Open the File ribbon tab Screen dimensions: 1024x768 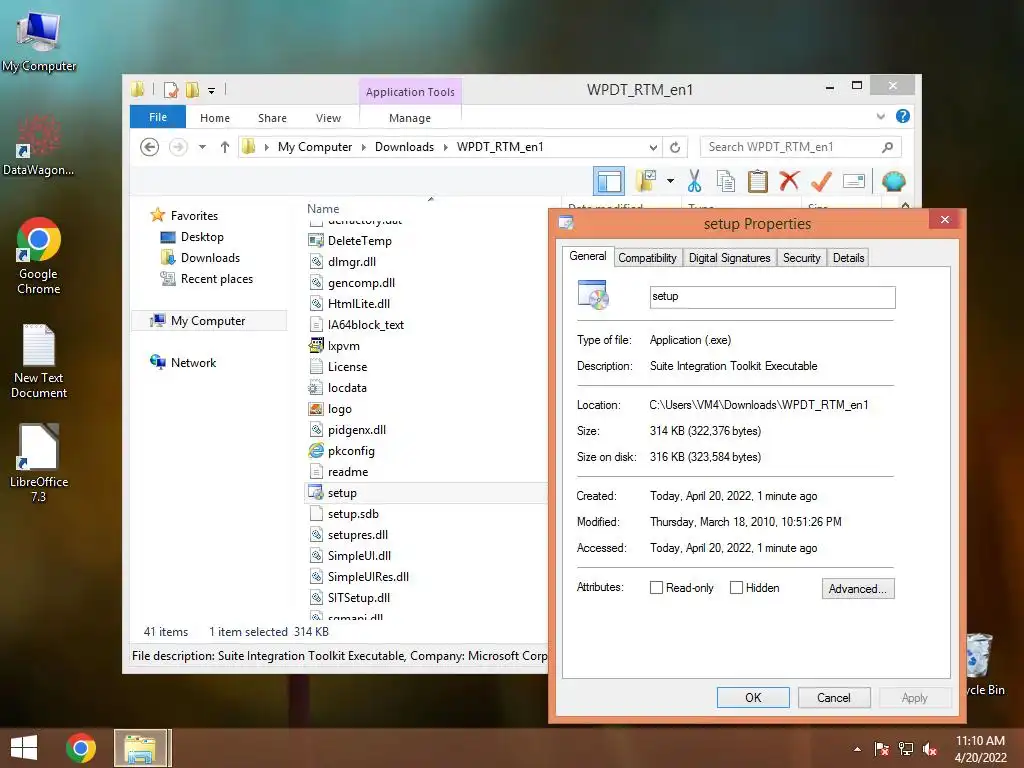click(158, 117)
